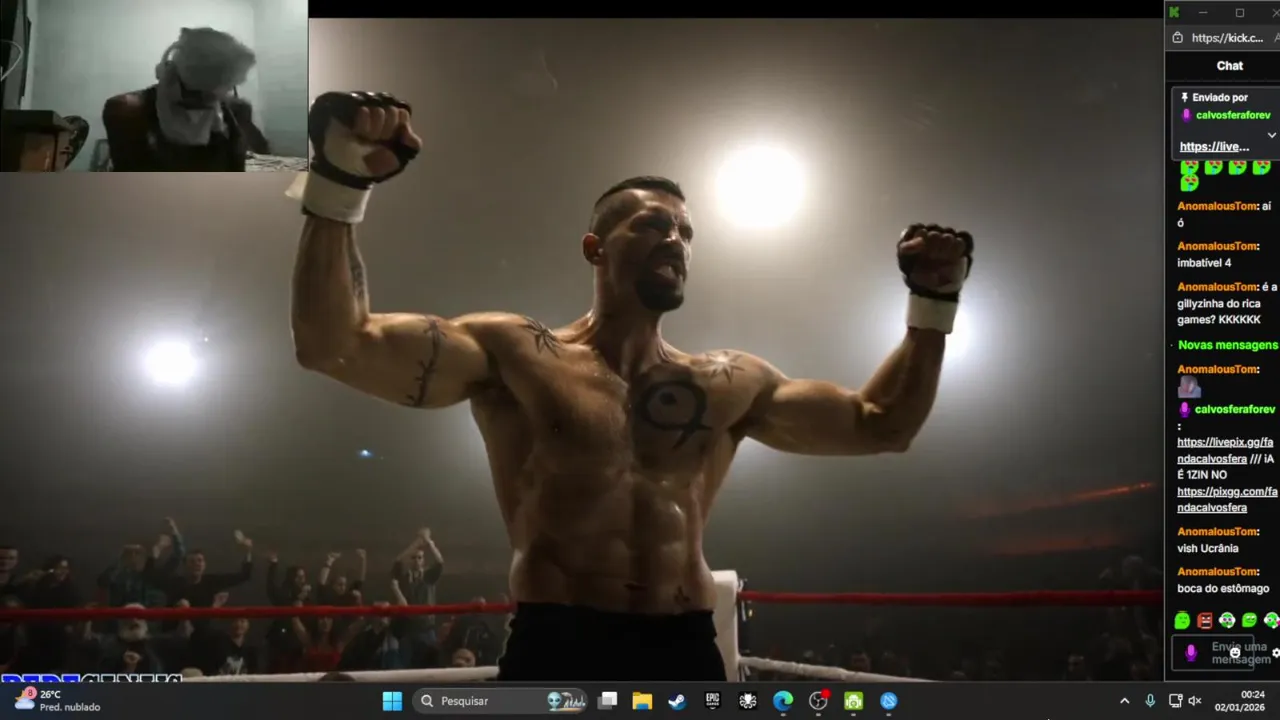Minimize the Kick chat window
The image size is (1280, 720).
click(1203, 12)
